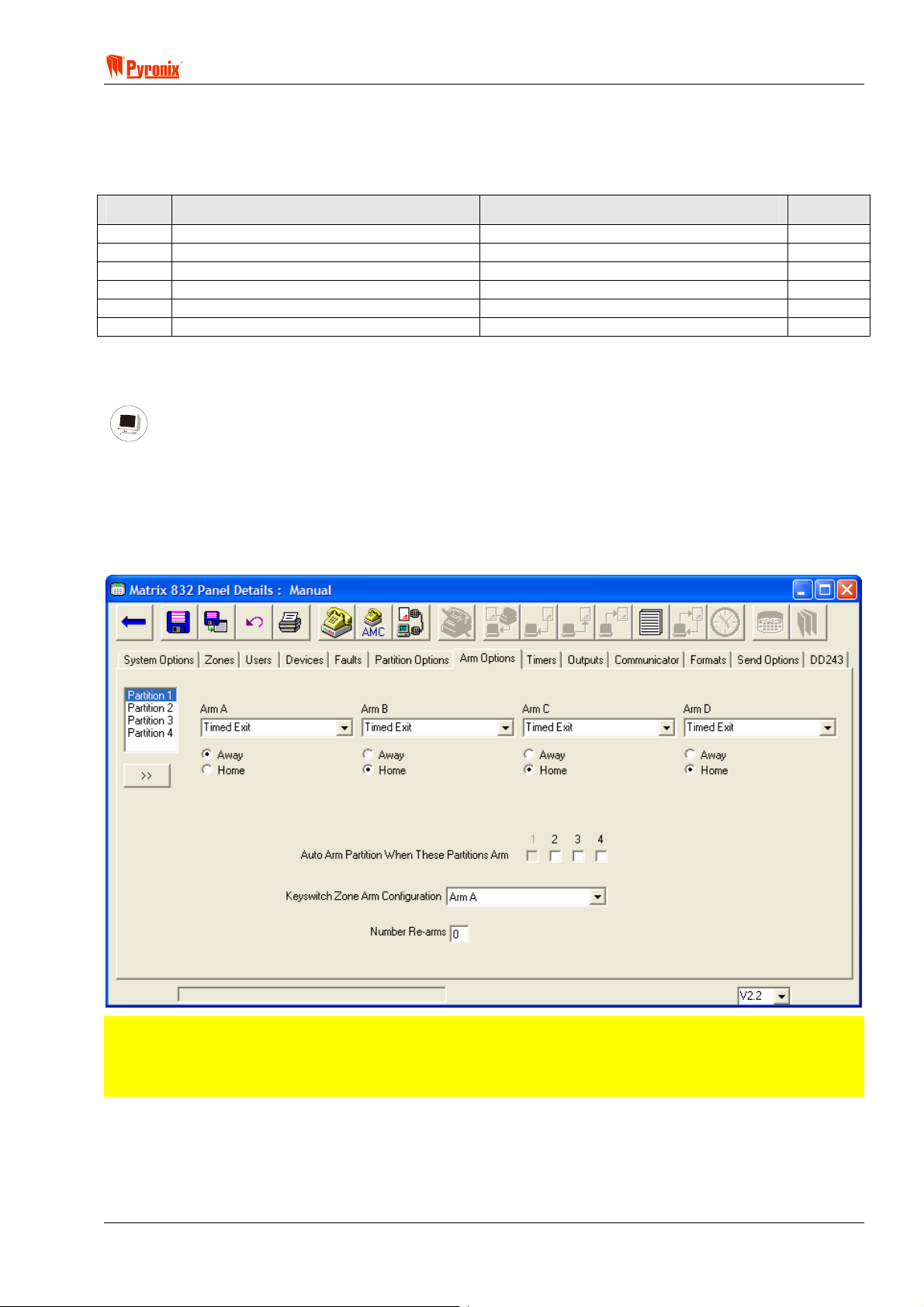This screenshot has height=1307, width=924.
Task: Click the PC-to-panel direct connect icon
Action: tap(410, 622)
